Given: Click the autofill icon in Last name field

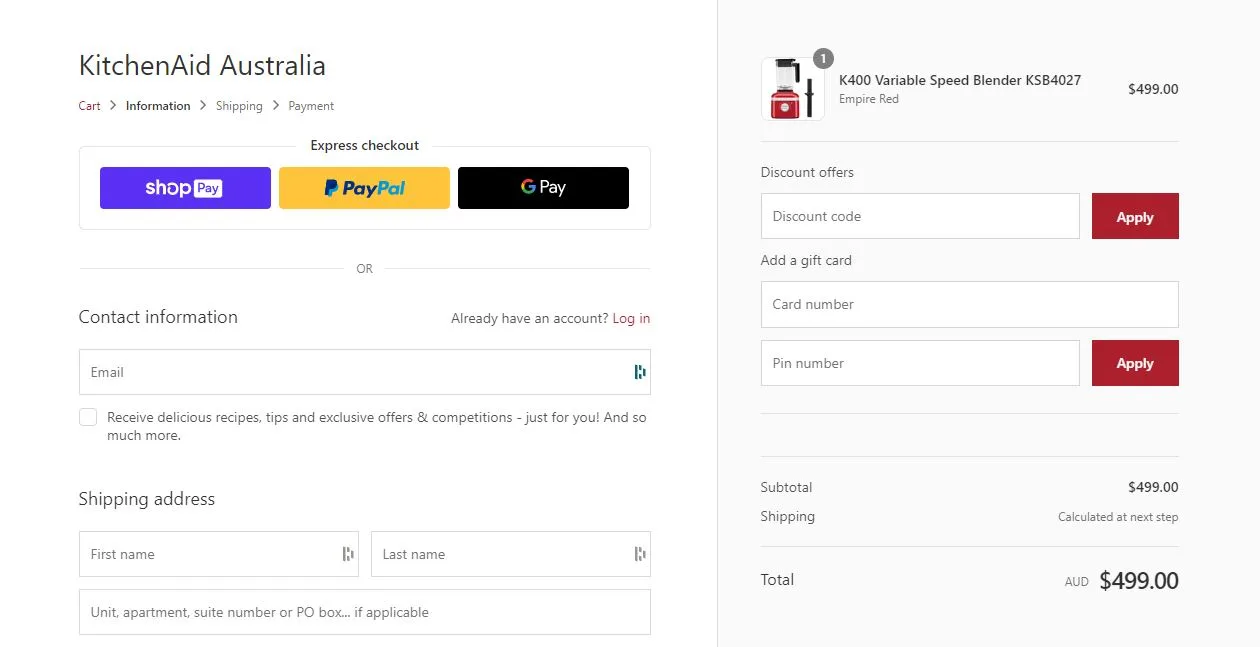Looking at the screenshot, I should tap(639, 553).
